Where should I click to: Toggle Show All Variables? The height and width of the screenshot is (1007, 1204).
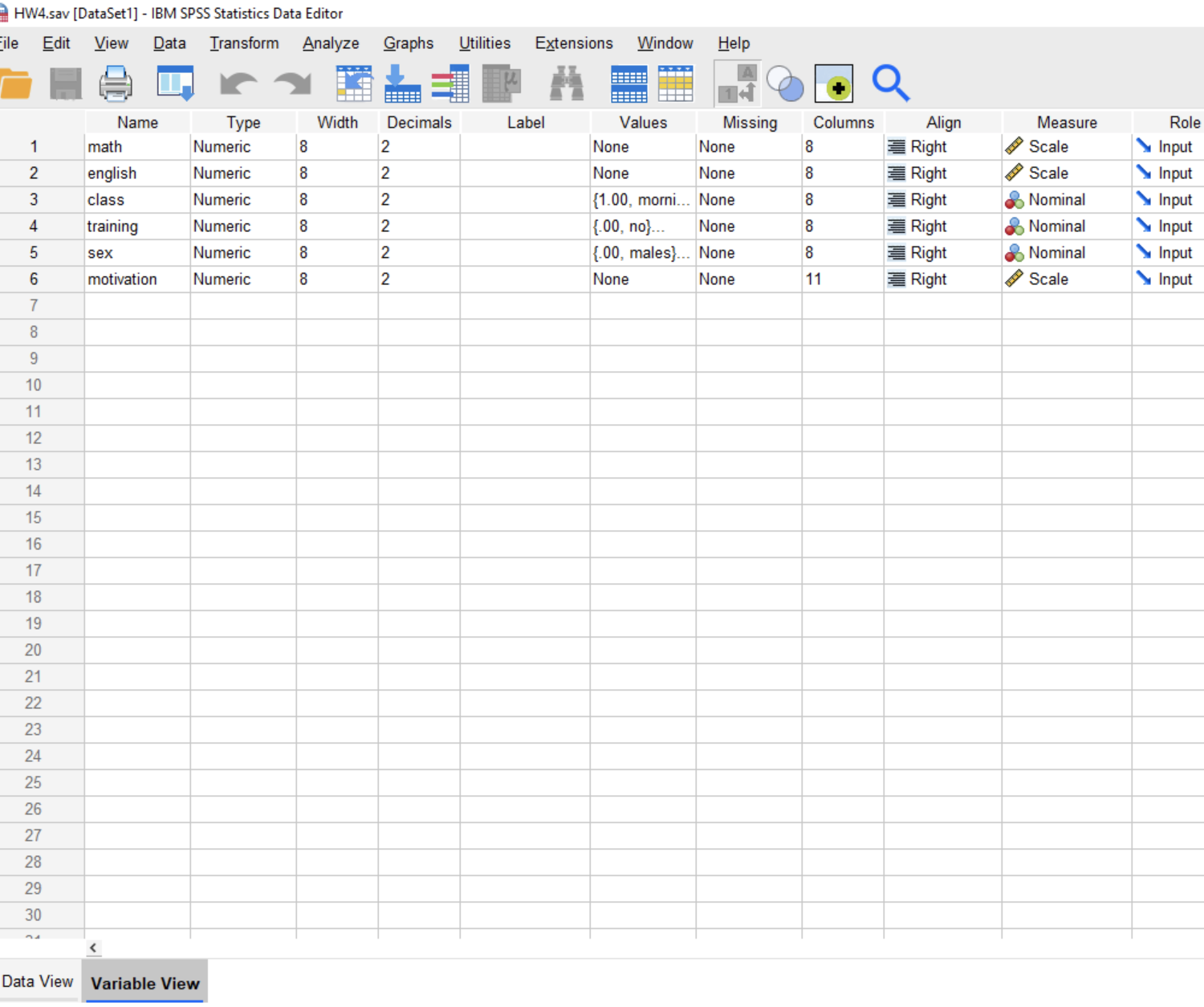[x=834, y=83]
